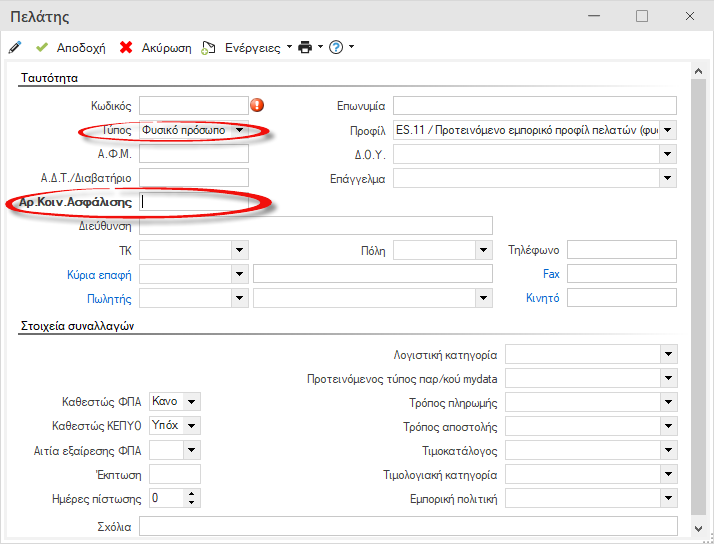The image size is (714, 544).
Task: Focus the Τηλέφωνο input field
Action: 622,250
